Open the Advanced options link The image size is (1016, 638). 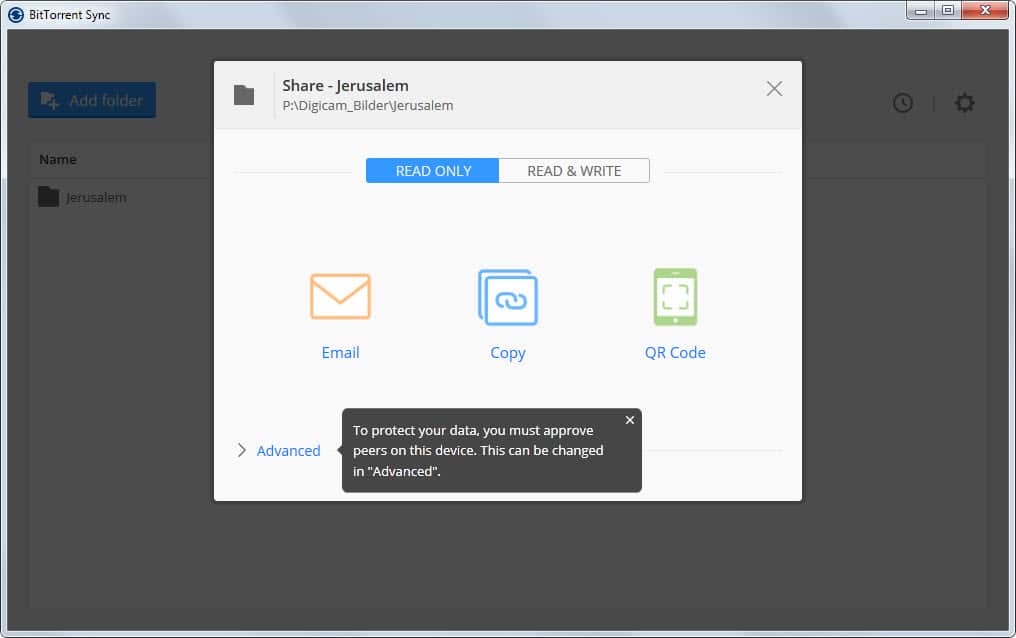click(288, 451)
